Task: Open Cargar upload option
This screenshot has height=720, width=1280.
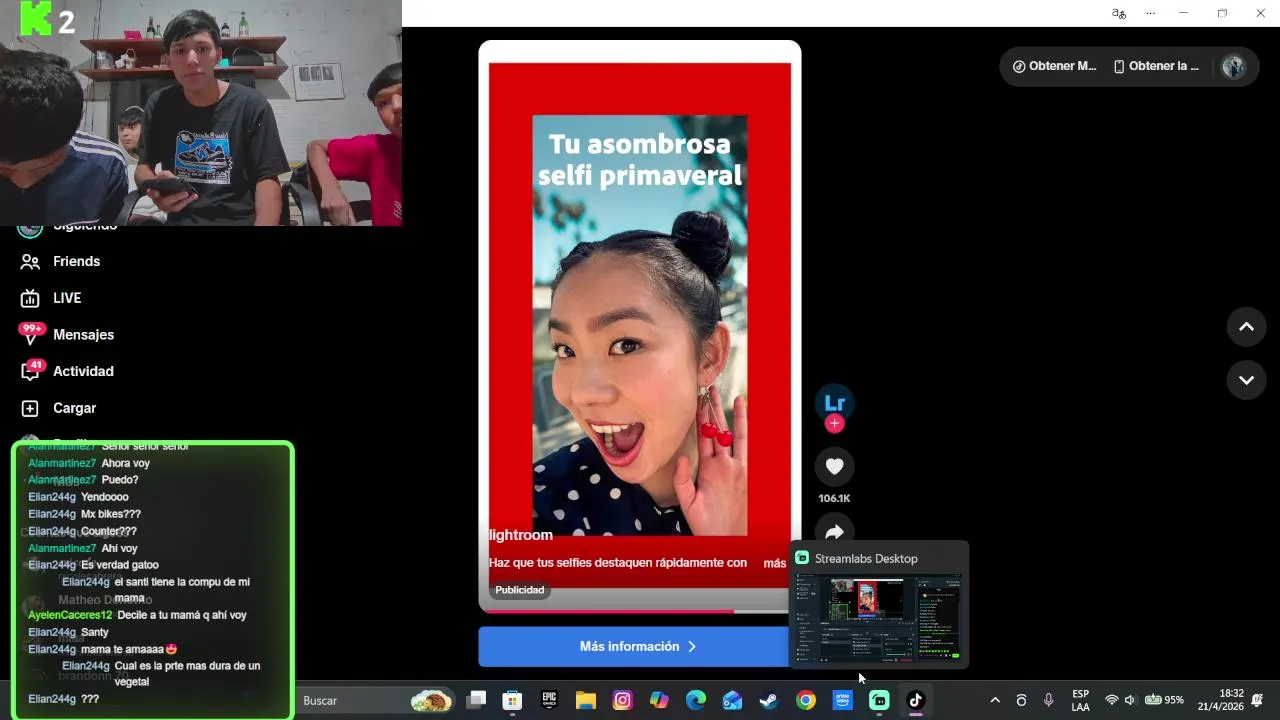Action: pos(74,408)
